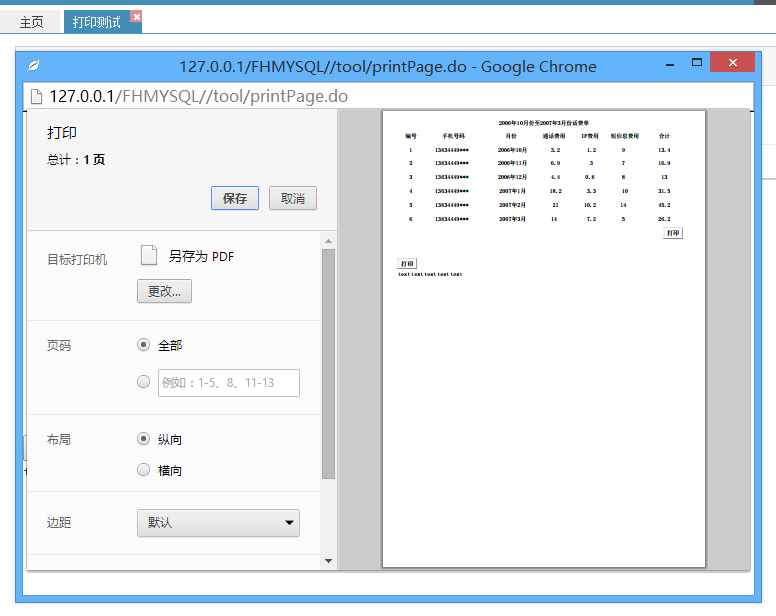The image size is (776, 616).
Task: Open the 边距 margins dropdown
Action: pyautogui.click(x=218, y=523)
